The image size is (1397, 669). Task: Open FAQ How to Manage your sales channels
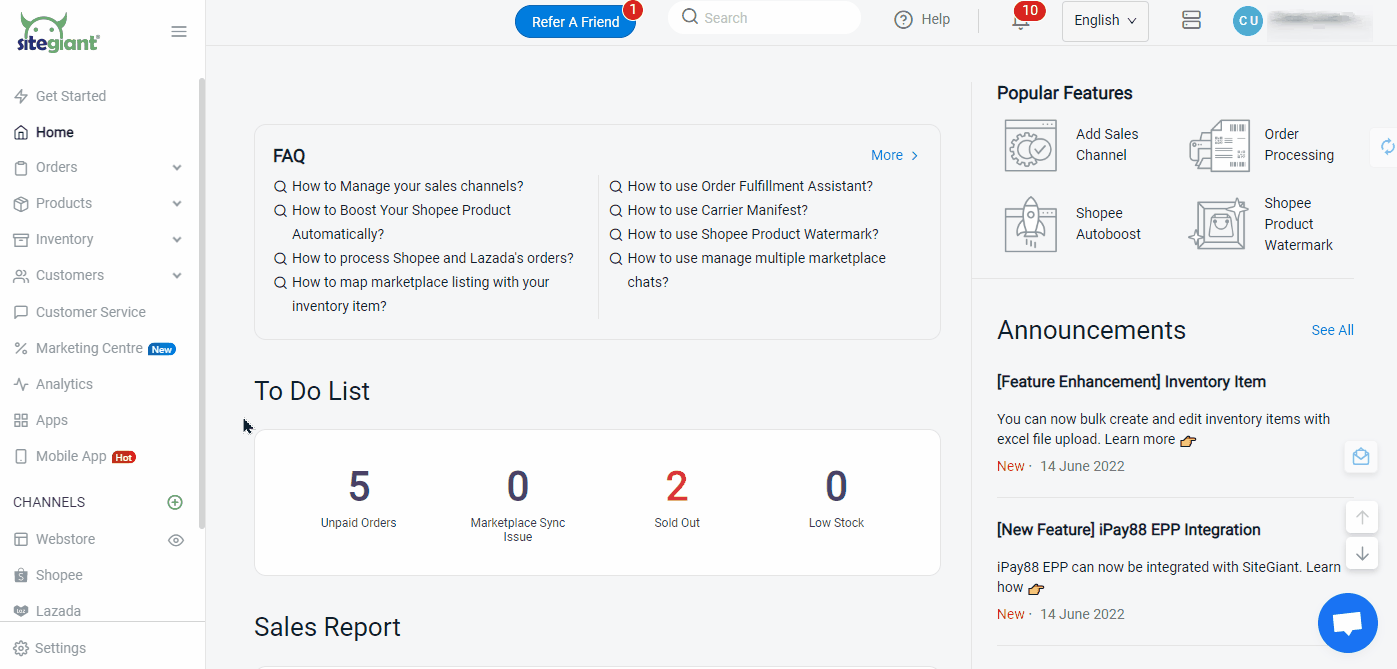pos(408,186)
